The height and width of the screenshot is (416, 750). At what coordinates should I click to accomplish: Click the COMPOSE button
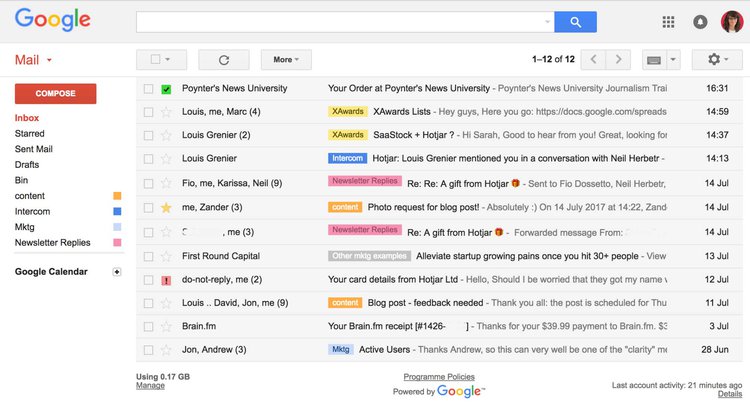(x=55, y=94)
